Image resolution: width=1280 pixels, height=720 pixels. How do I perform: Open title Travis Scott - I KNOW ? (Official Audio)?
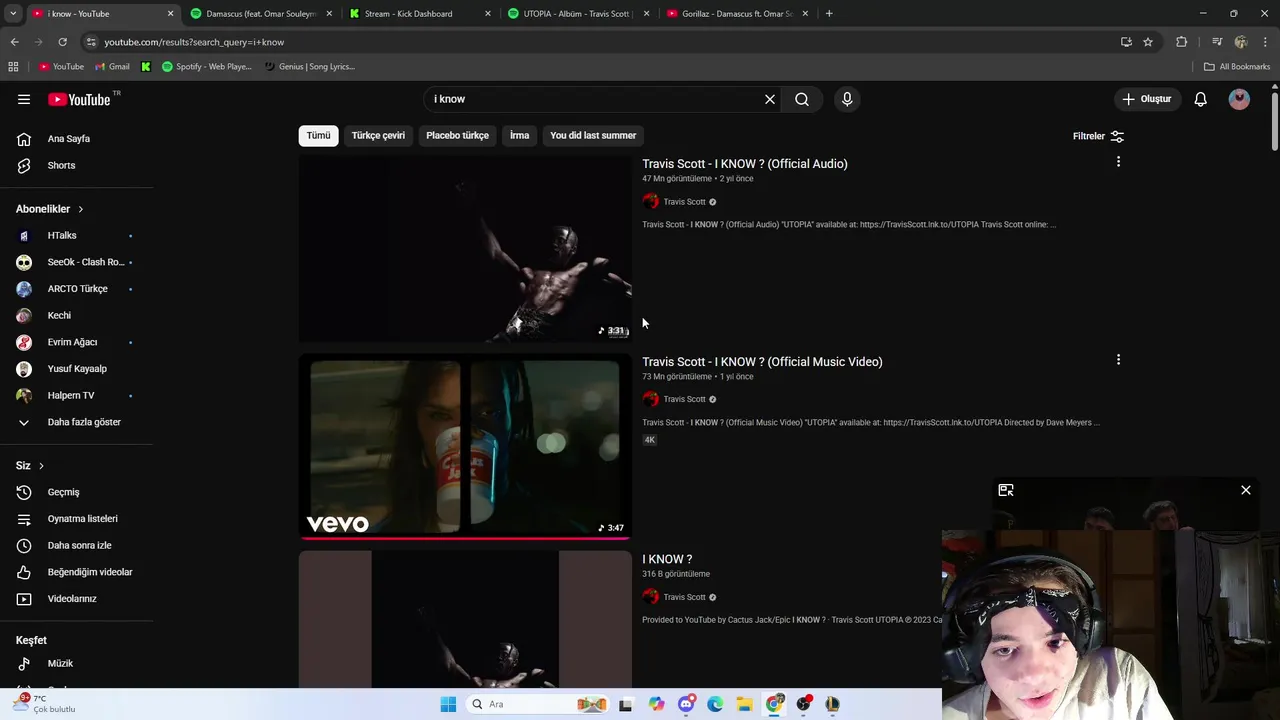(x=745, y=164)
